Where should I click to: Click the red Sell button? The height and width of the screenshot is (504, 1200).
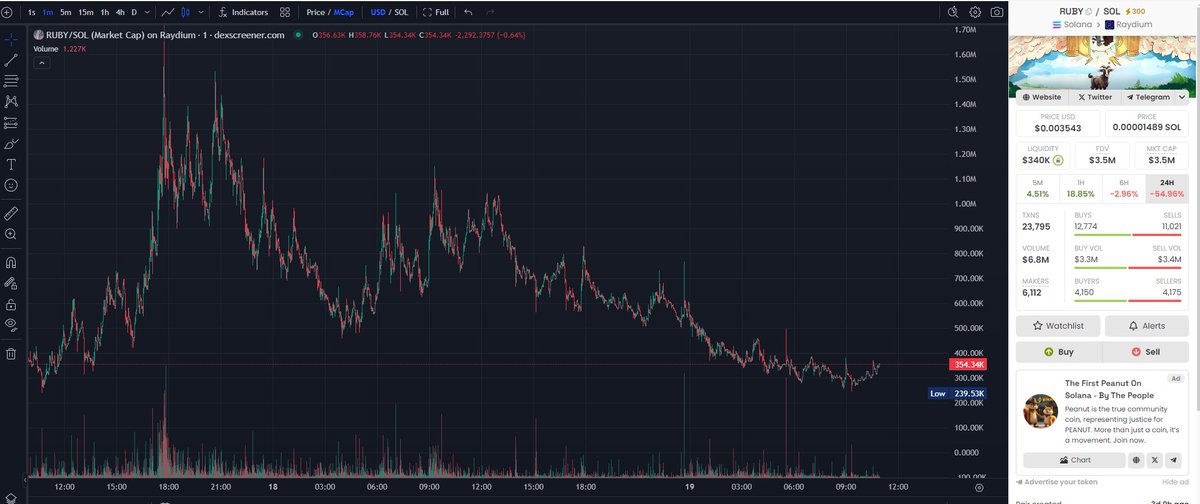[x=1146, y=352]
